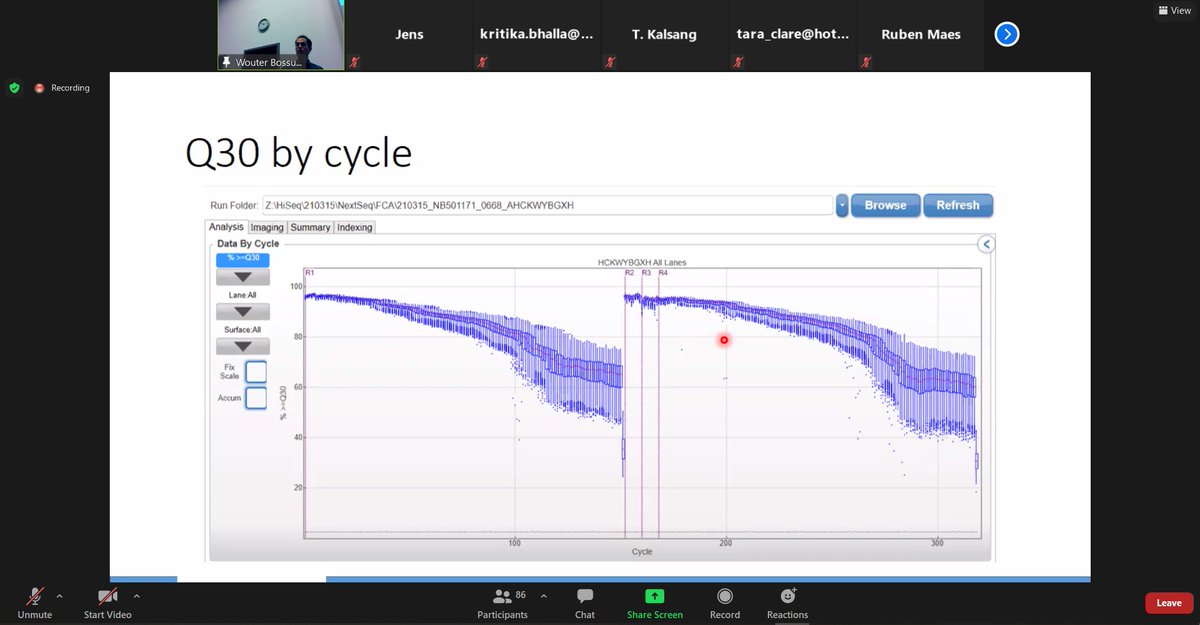Unmute microphone in Zoom toolbar
This screenshot has height=625, width=1200.
(x=34, y=601)
